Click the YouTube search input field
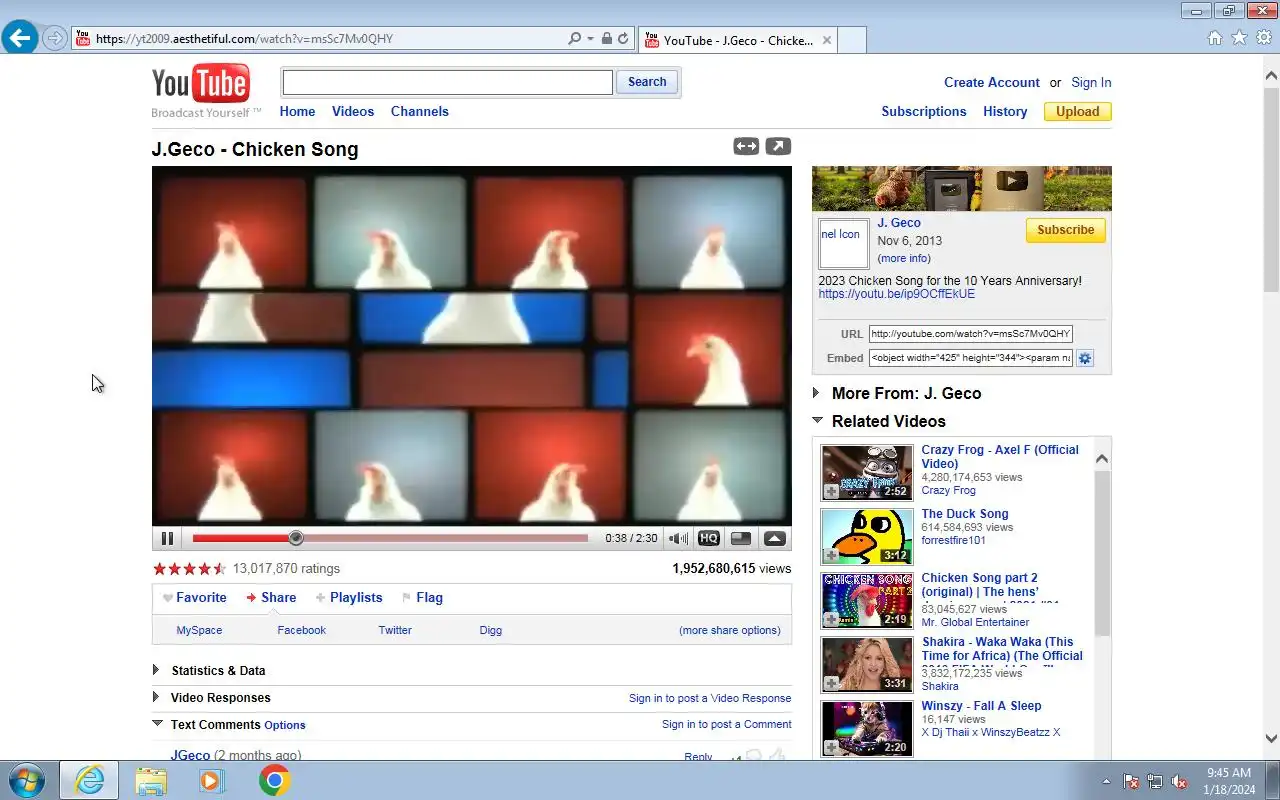This screenshot has height=800, width=1280. (447, 82)
